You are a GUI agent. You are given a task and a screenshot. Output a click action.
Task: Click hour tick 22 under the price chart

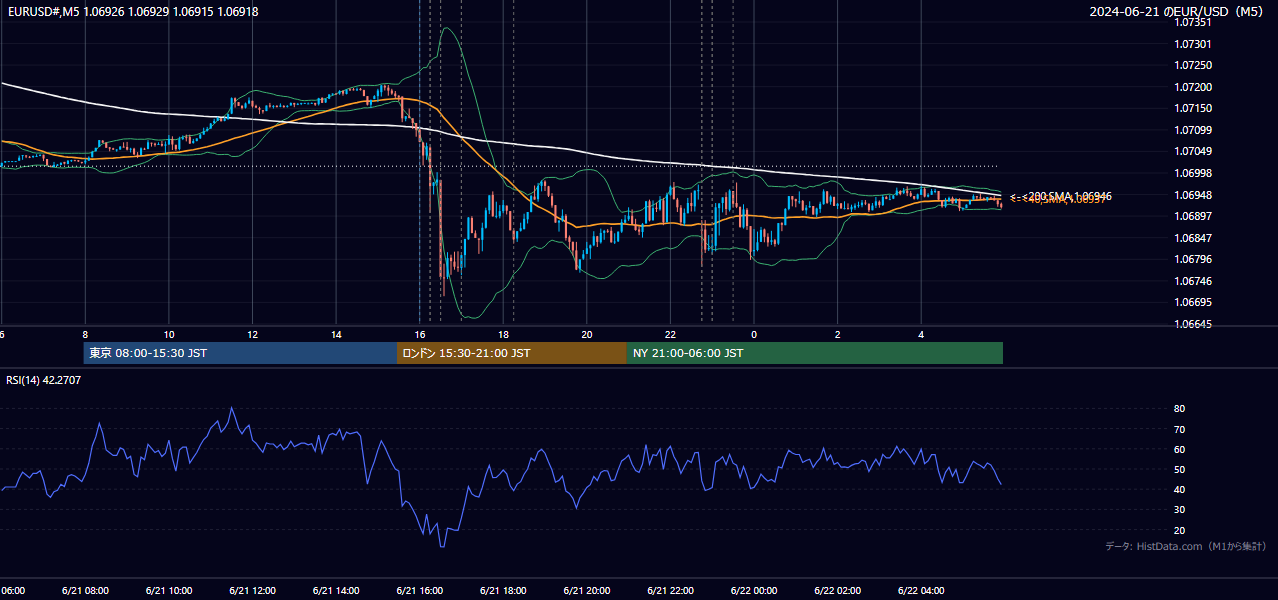point(670,334)
